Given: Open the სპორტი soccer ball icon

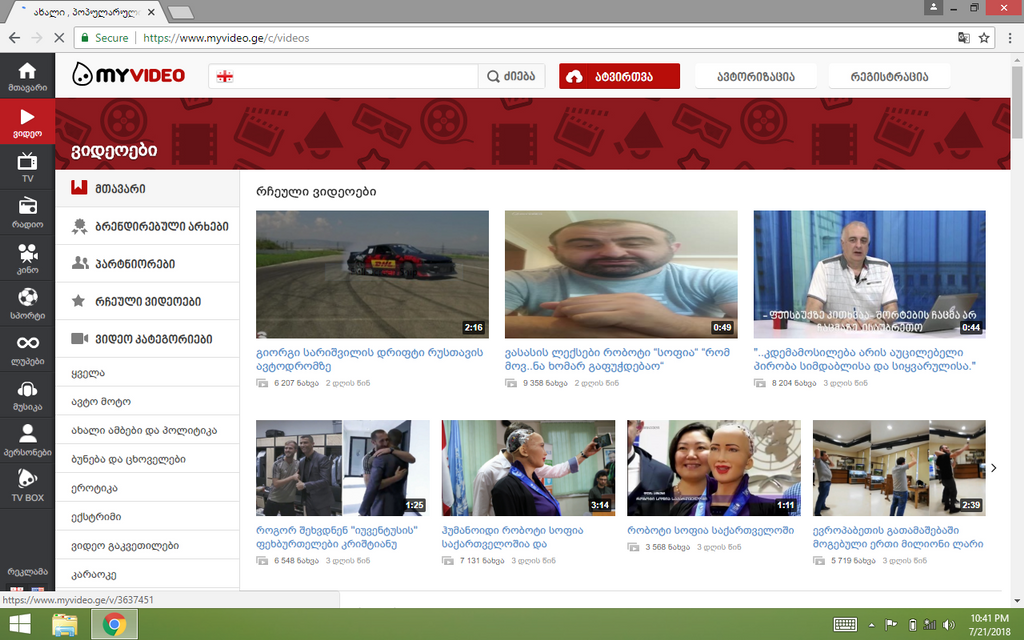Looking at the screenshot, I should tap(27, 298).
